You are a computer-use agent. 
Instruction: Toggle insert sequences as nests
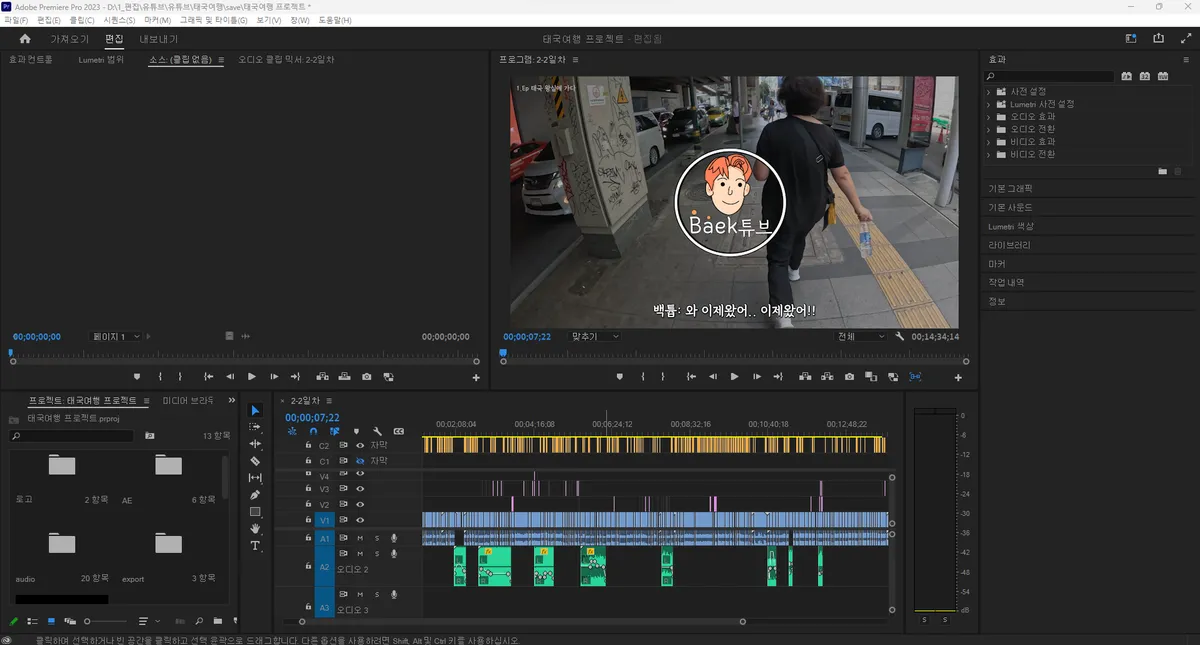coord(292,431)
